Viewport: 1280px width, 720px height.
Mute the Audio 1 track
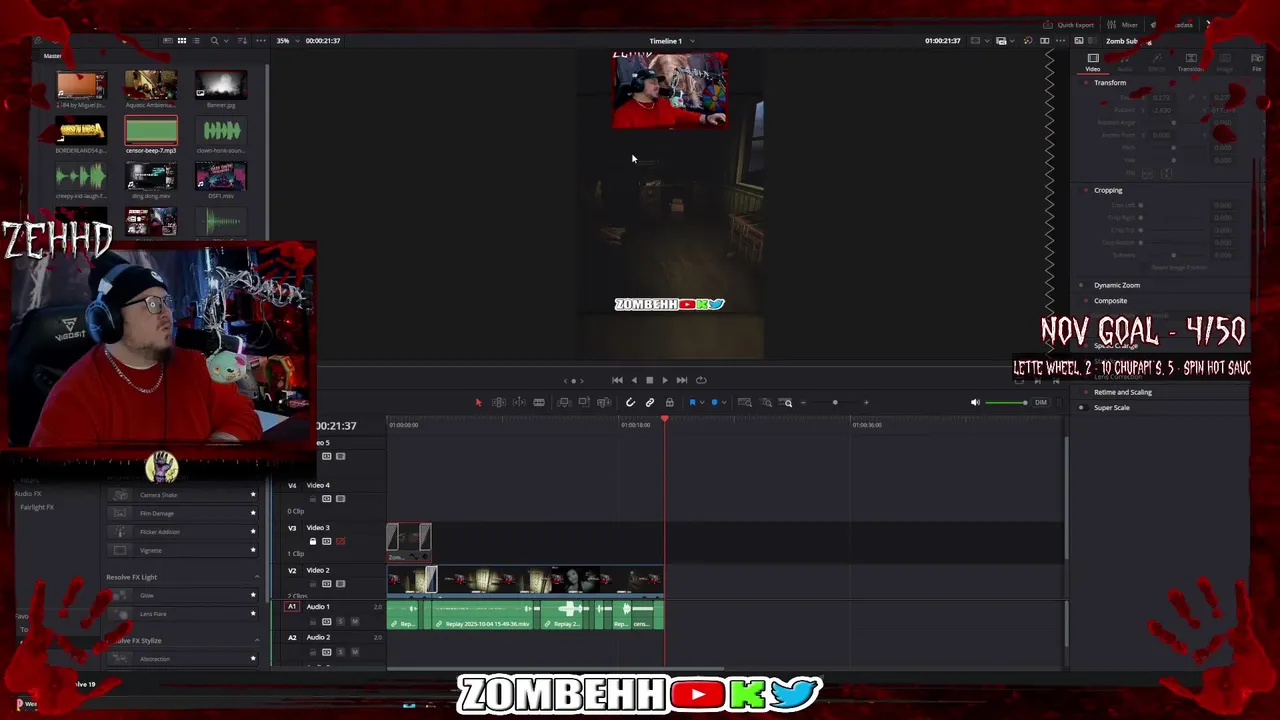[354, 622]
